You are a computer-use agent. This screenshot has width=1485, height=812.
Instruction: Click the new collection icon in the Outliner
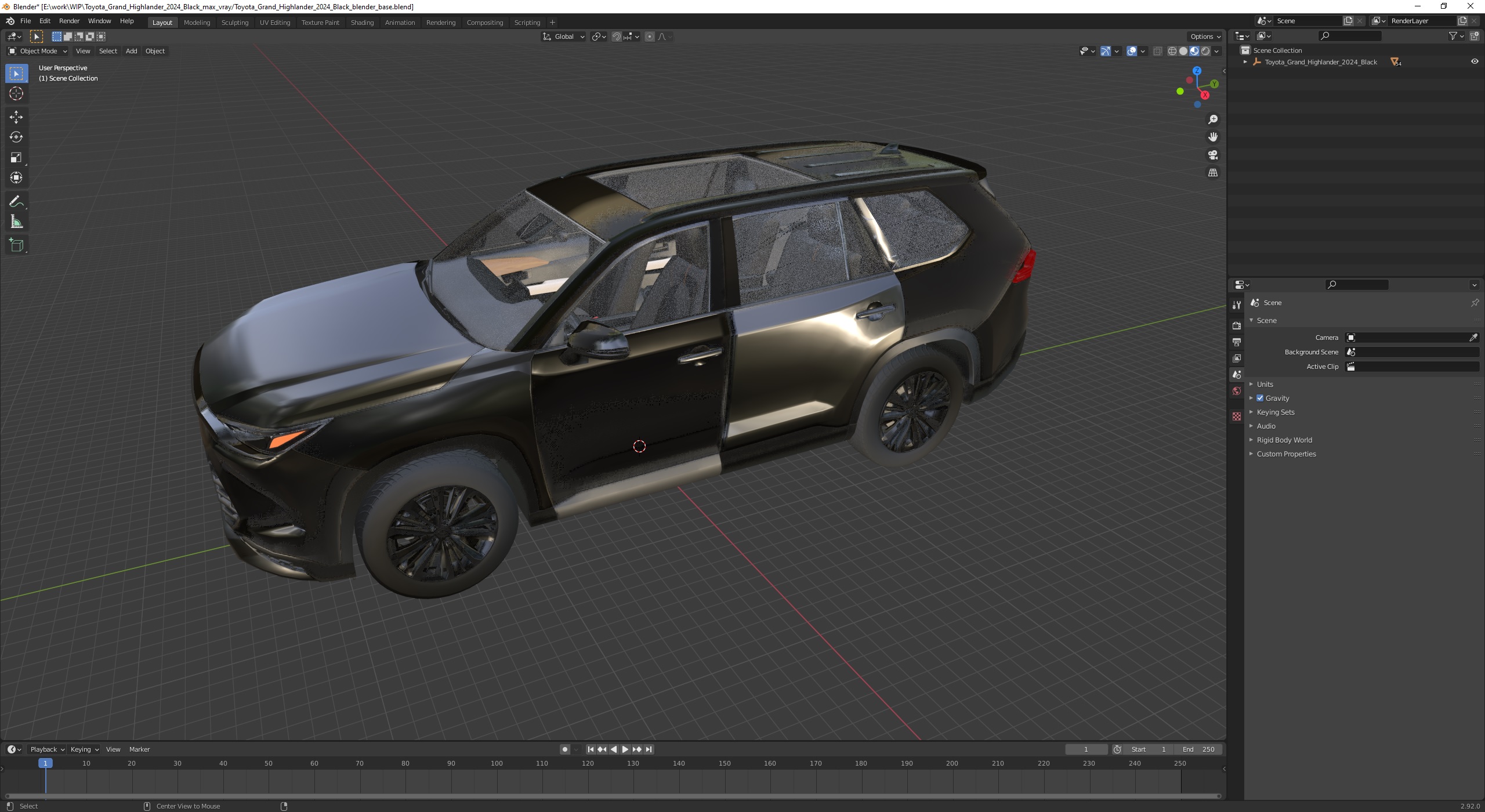pyautogui.click(x=1475, y=36)
